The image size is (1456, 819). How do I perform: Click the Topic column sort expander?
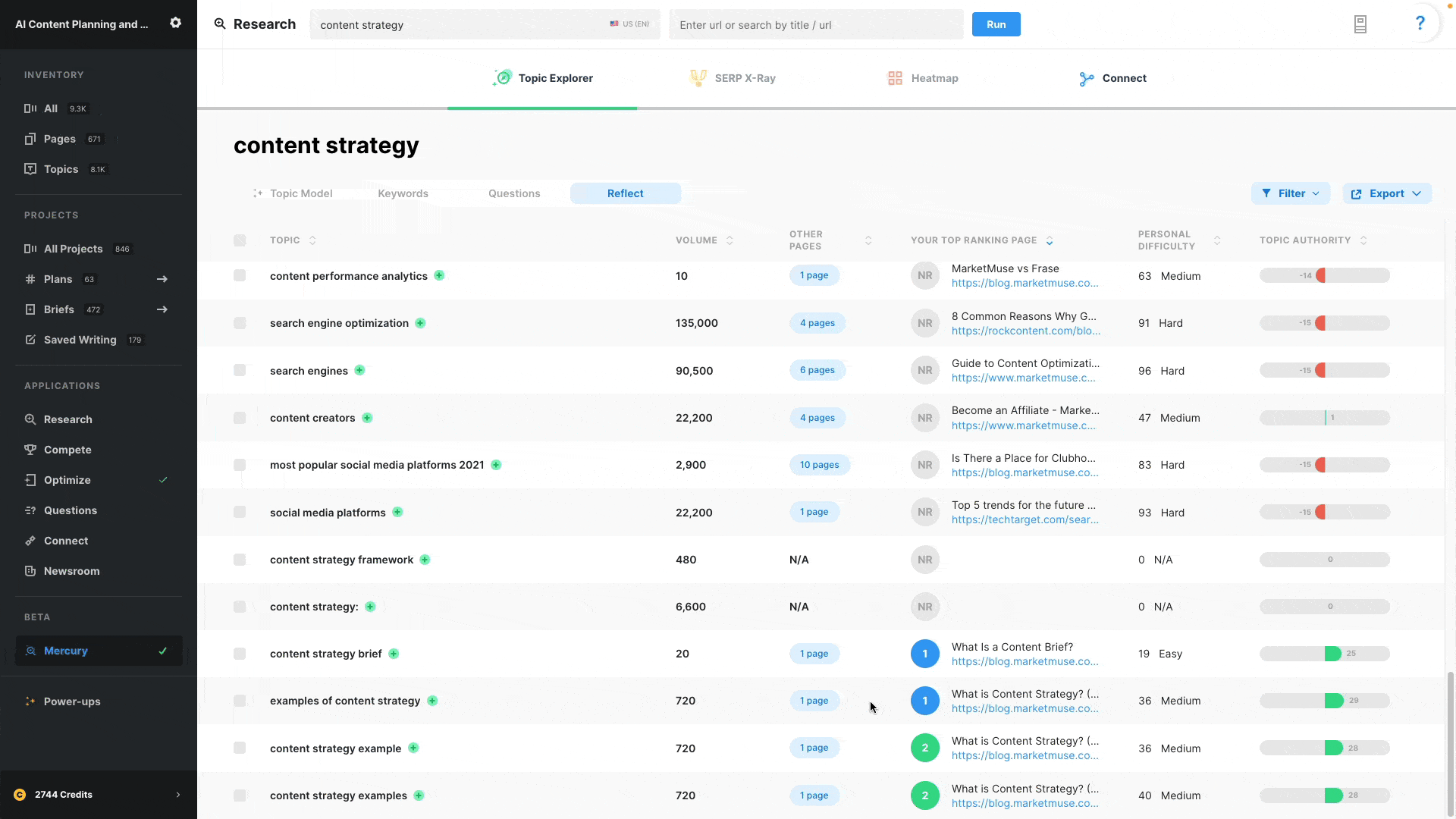pos(312,239)
